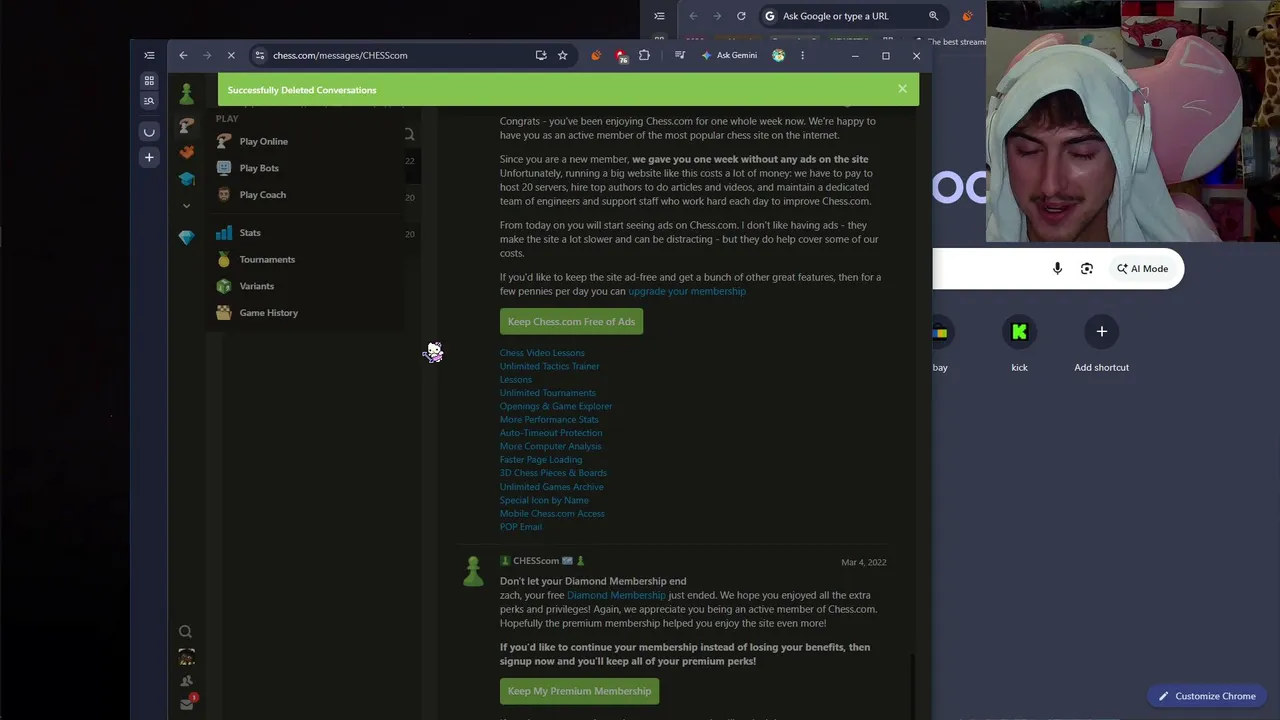
Task: Open the Unlimited Tournaments link
Action: (x=547, y=393)
